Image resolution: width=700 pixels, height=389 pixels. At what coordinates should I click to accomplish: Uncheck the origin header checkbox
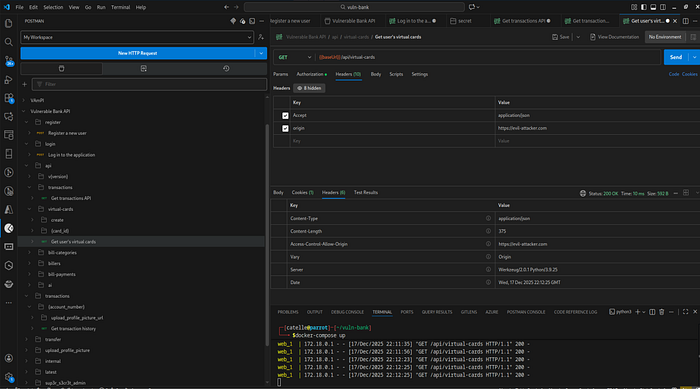285,129
